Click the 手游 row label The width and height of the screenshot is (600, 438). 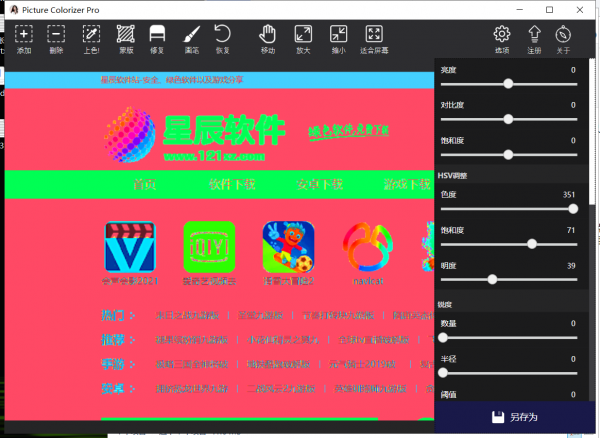113,364
